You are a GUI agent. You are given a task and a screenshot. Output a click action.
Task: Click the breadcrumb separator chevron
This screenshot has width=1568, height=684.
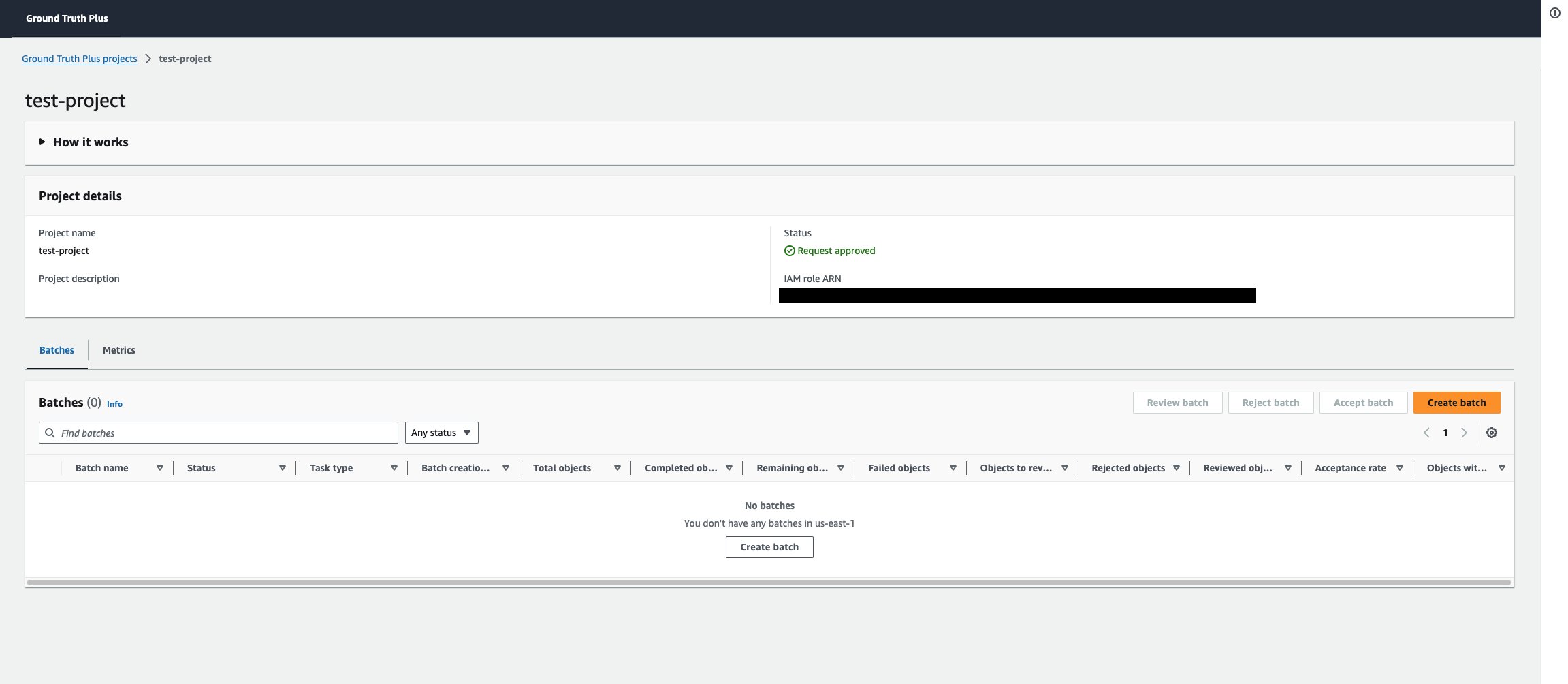[148, 59]
